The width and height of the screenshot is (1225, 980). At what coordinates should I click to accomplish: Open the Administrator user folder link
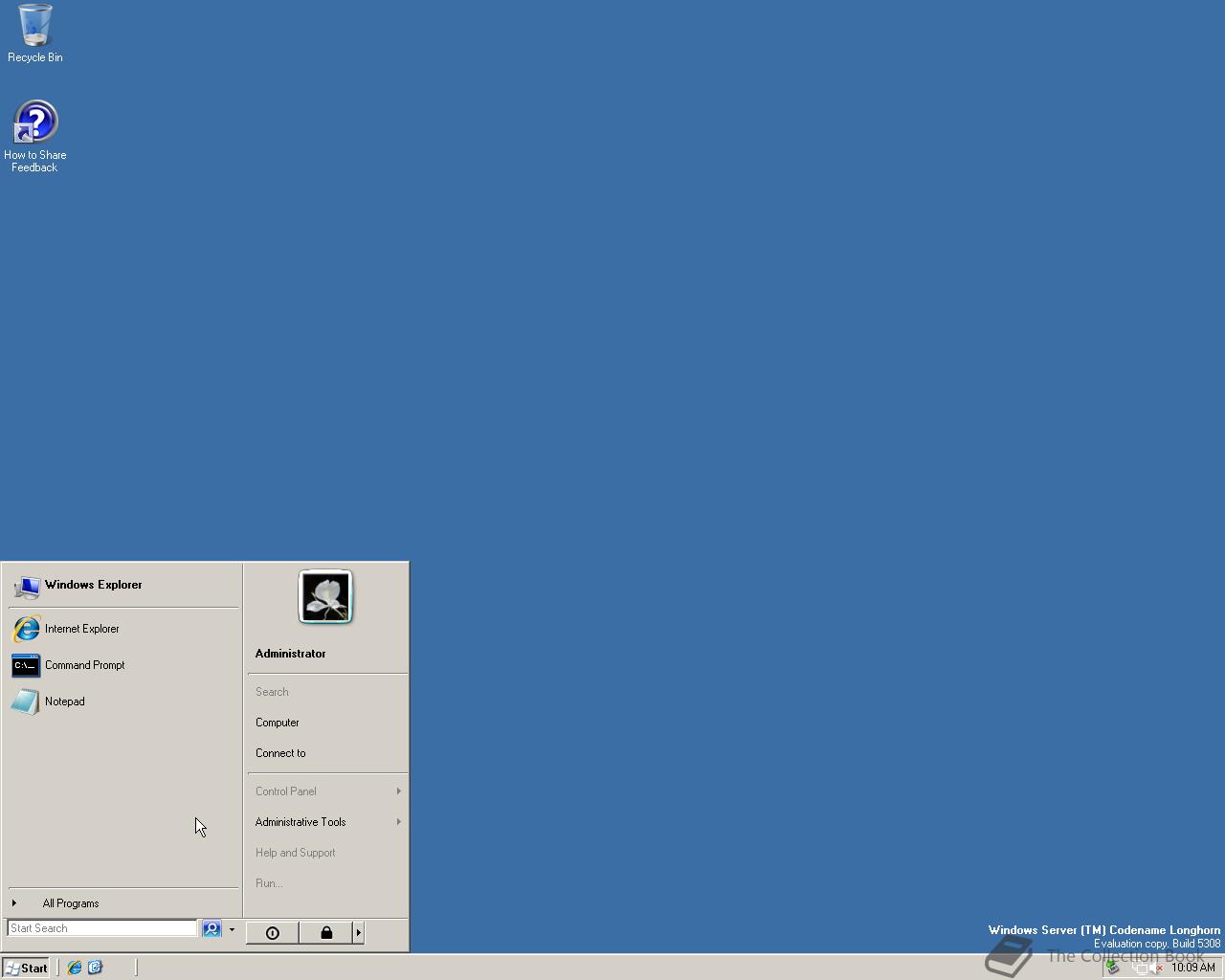pyautogui.click(x=290, y=654)
